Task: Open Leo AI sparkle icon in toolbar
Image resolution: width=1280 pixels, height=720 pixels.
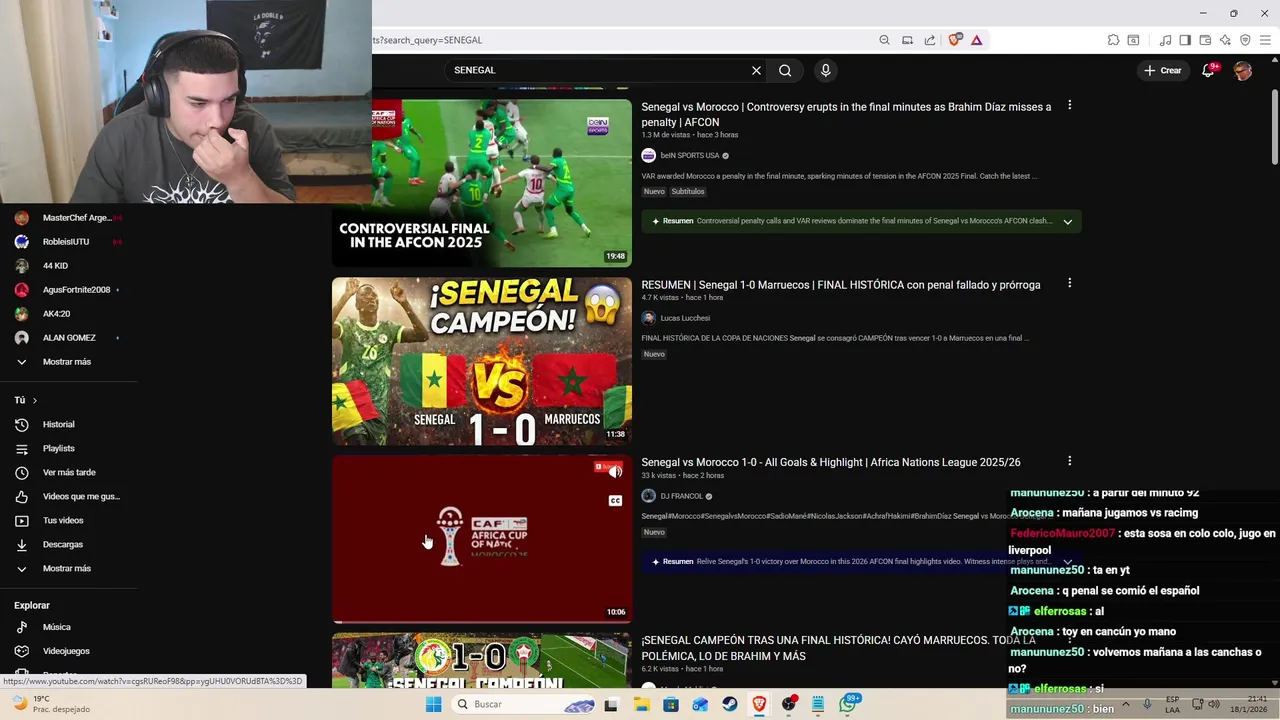Action: (x=1225, y=40)
